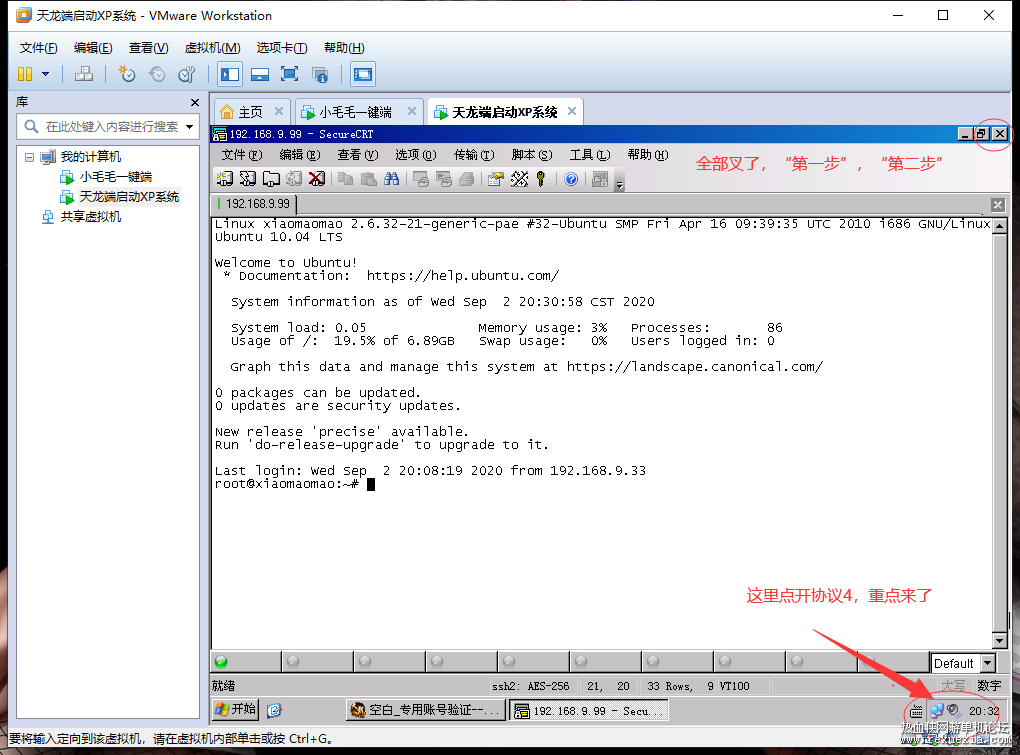Click terminal scrollbar up arrow

click(x=1000, y=226)
